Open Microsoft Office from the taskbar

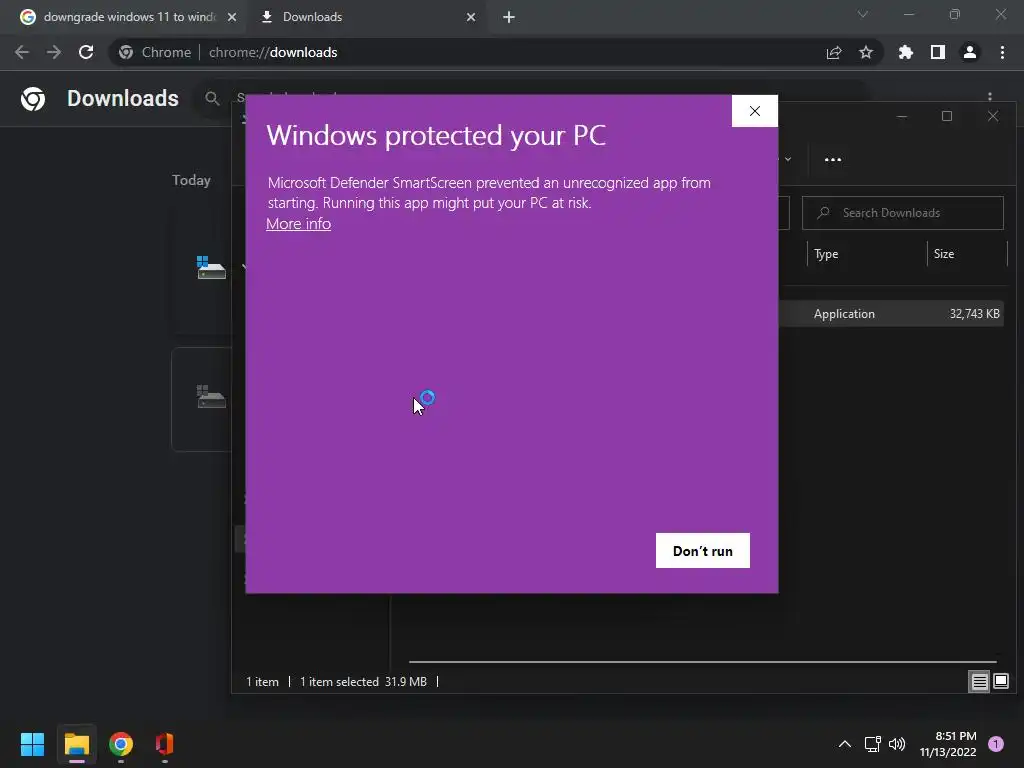click(x=165, y=744)
